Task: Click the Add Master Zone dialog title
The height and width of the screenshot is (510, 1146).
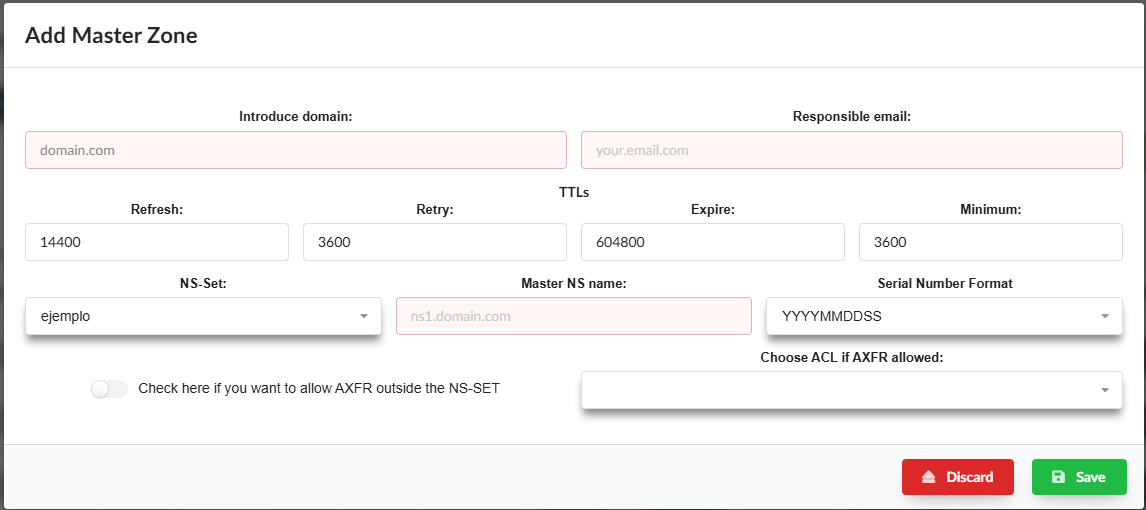Action: pyautogui.click(x=111, y=36)
